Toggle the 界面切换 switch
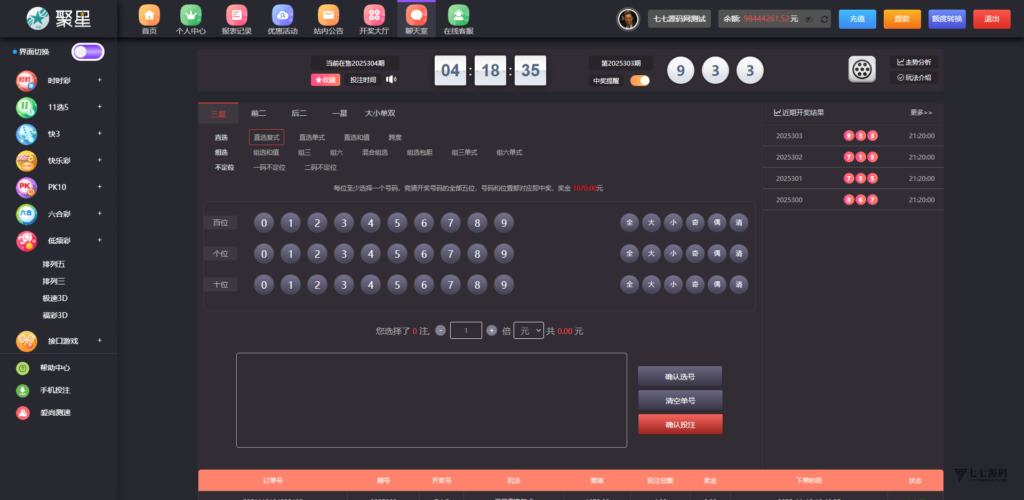The width and height of the screenshot is (1024, 500). pos(87,52)
